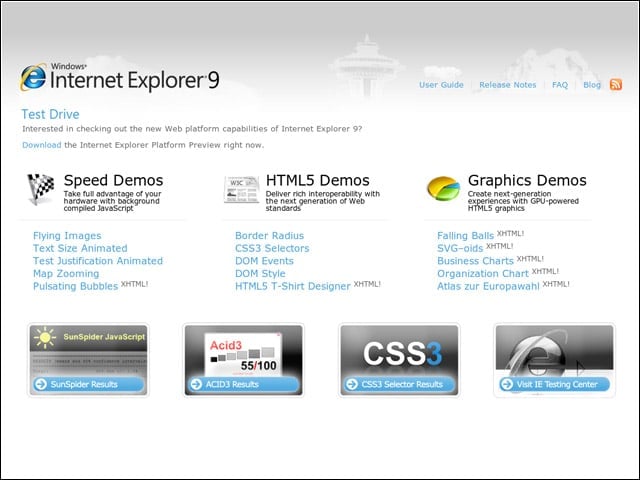Open the User Guide link
This screenshot has height=480, width=640.
441,85
